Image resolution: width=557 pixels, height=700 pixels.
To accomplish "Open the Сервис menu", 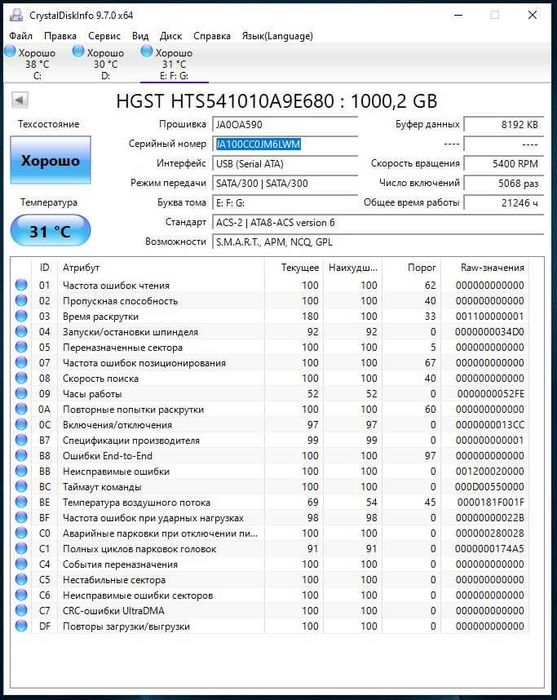I will pos(104,36).
